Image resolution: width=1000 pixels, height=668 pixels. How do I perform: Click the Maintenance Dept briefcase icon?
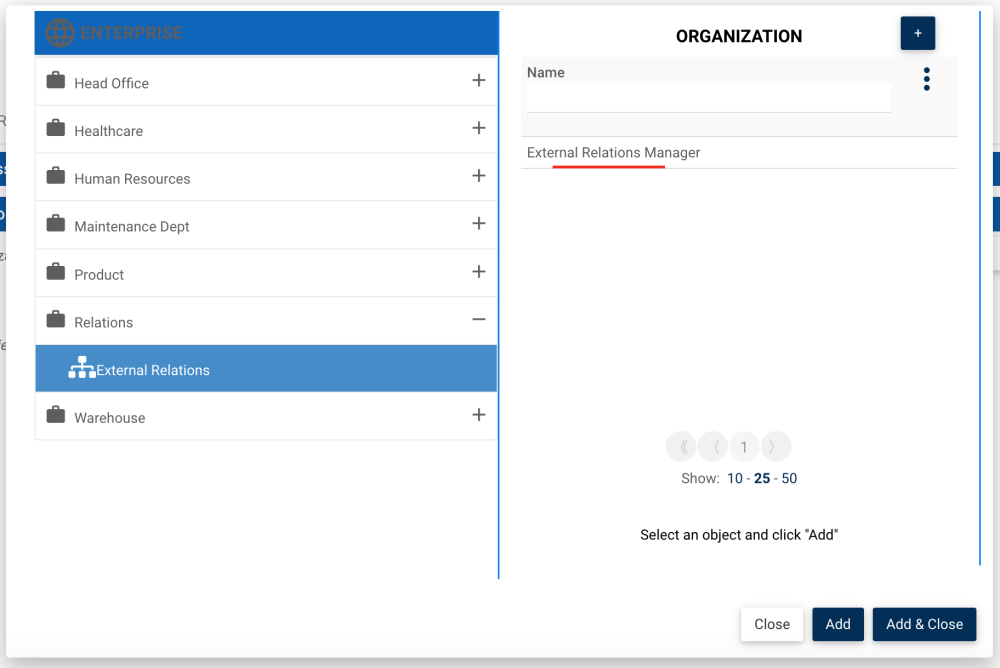[56, 224]
